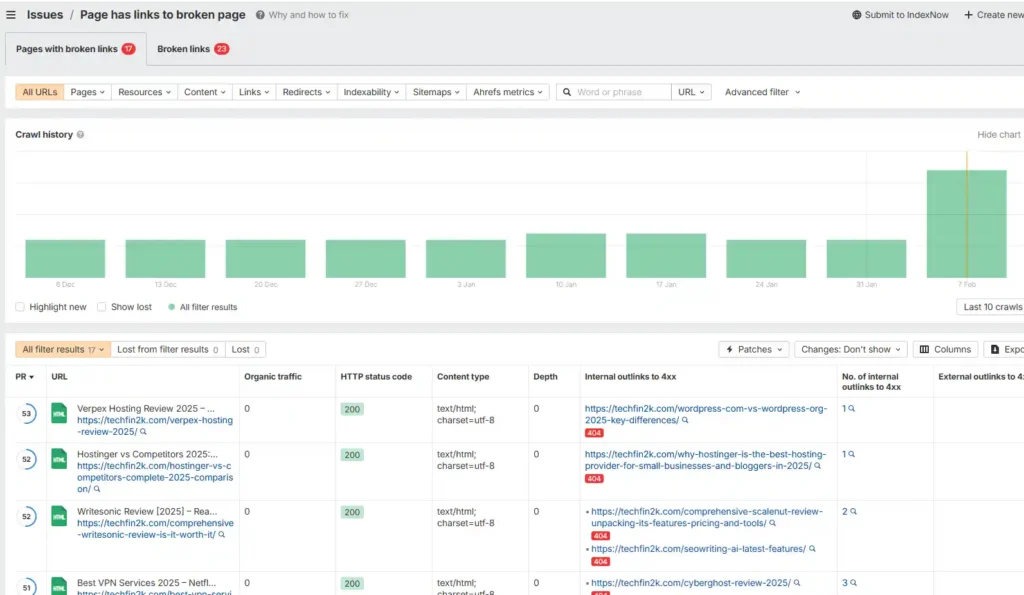Viewport: 1024px width, 595px height.
Task: Open the URL search scope dropdown
Action: coord(691,92)
